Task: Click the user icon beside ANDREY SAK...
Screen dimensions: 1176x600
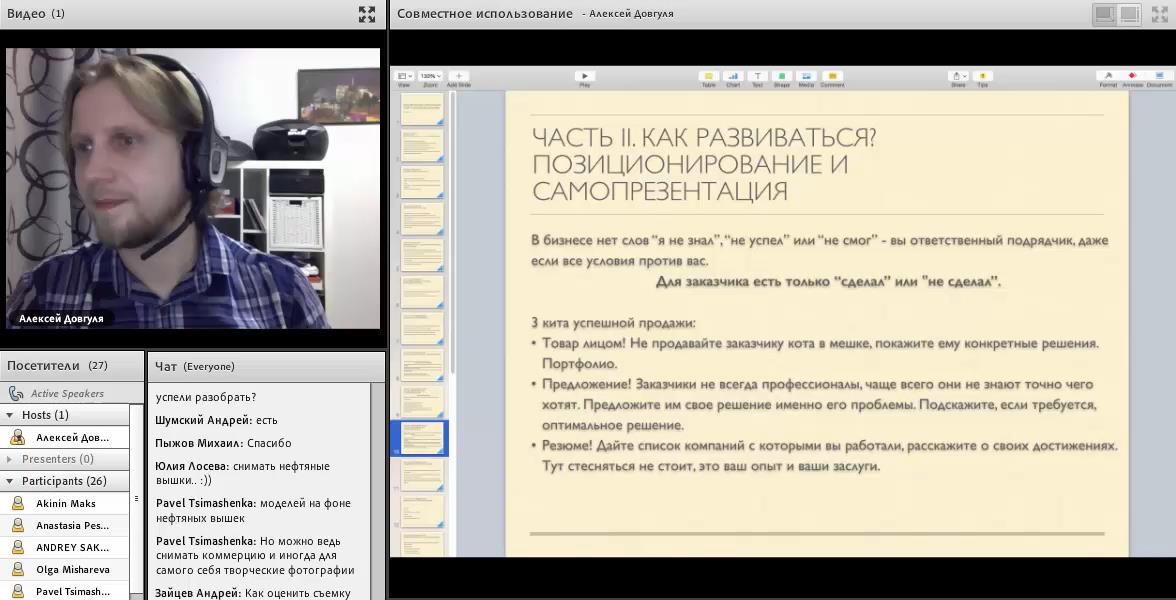Action: (x=17, y=548)
